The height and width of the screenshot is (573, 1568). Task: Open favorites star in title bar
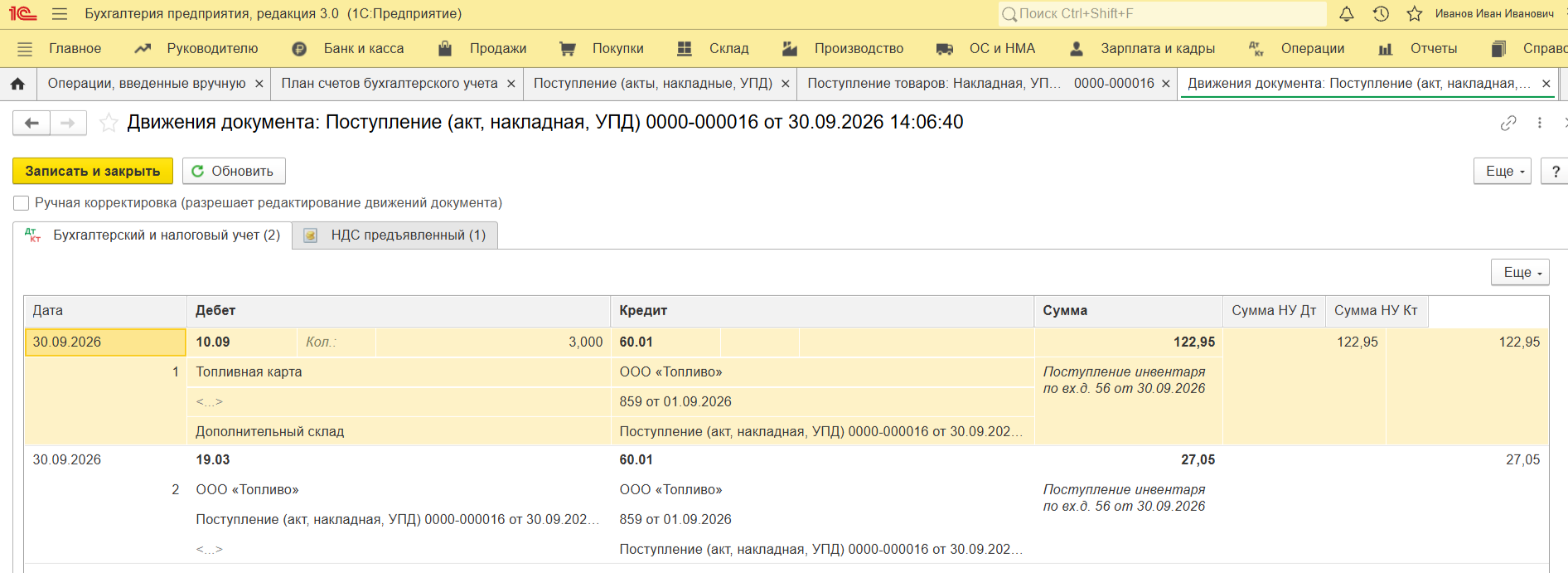1415,14
